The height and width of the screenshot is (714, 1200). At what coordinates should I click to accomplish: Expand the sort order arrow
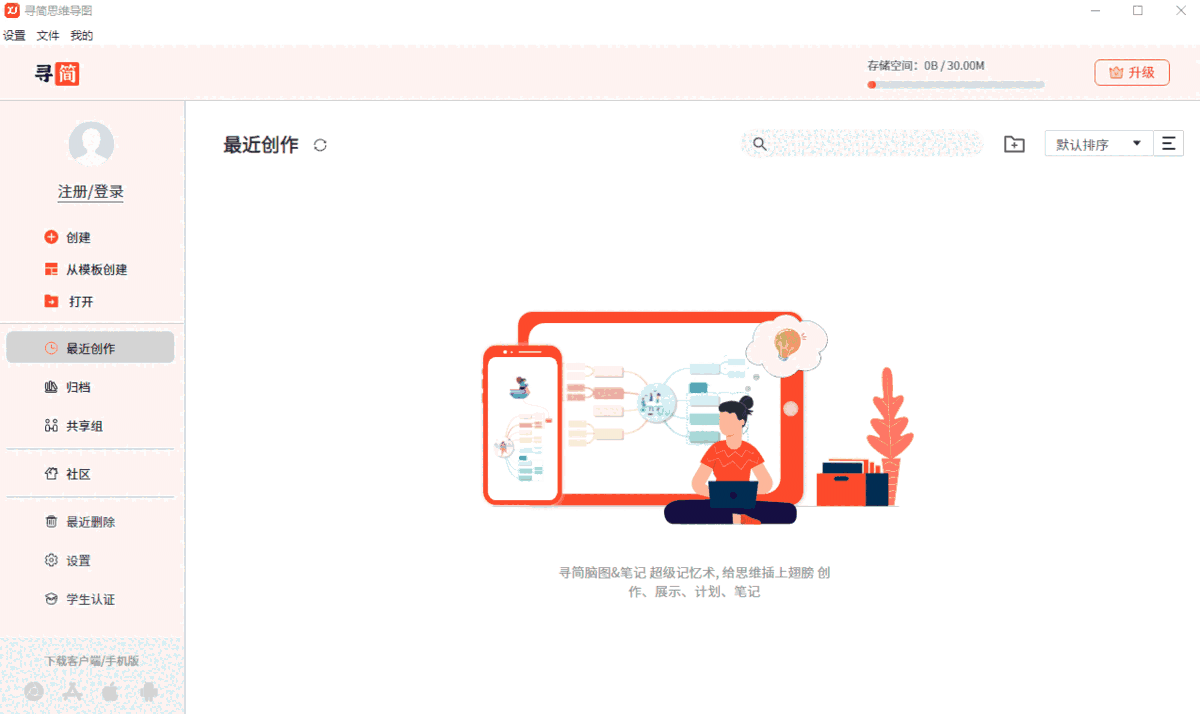(1136, 143)
